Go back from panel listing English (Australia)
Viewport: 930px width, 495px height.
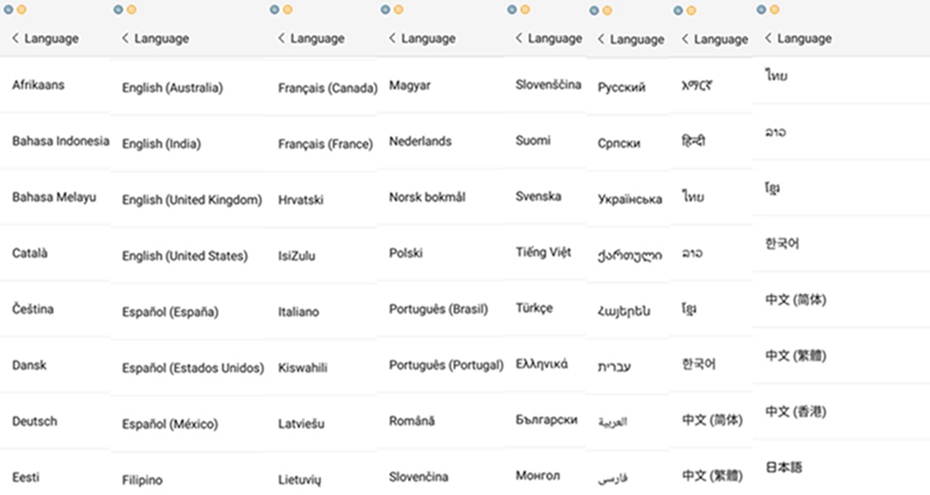(126, 39)
